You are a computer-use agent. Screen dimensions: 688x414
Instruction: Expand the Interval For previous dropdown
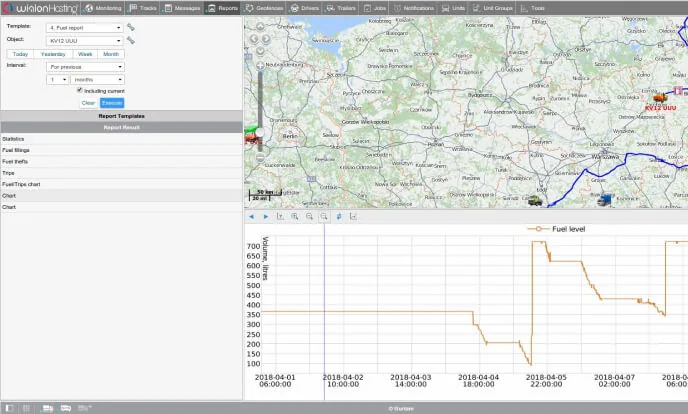[85, 67]
